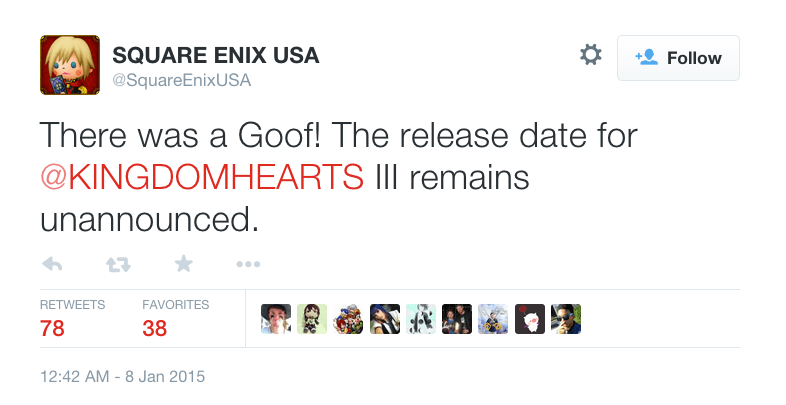This screenshot has width=786, height=405.
Task: Favorite the tweet with the star icon
Action: [183, 264]
